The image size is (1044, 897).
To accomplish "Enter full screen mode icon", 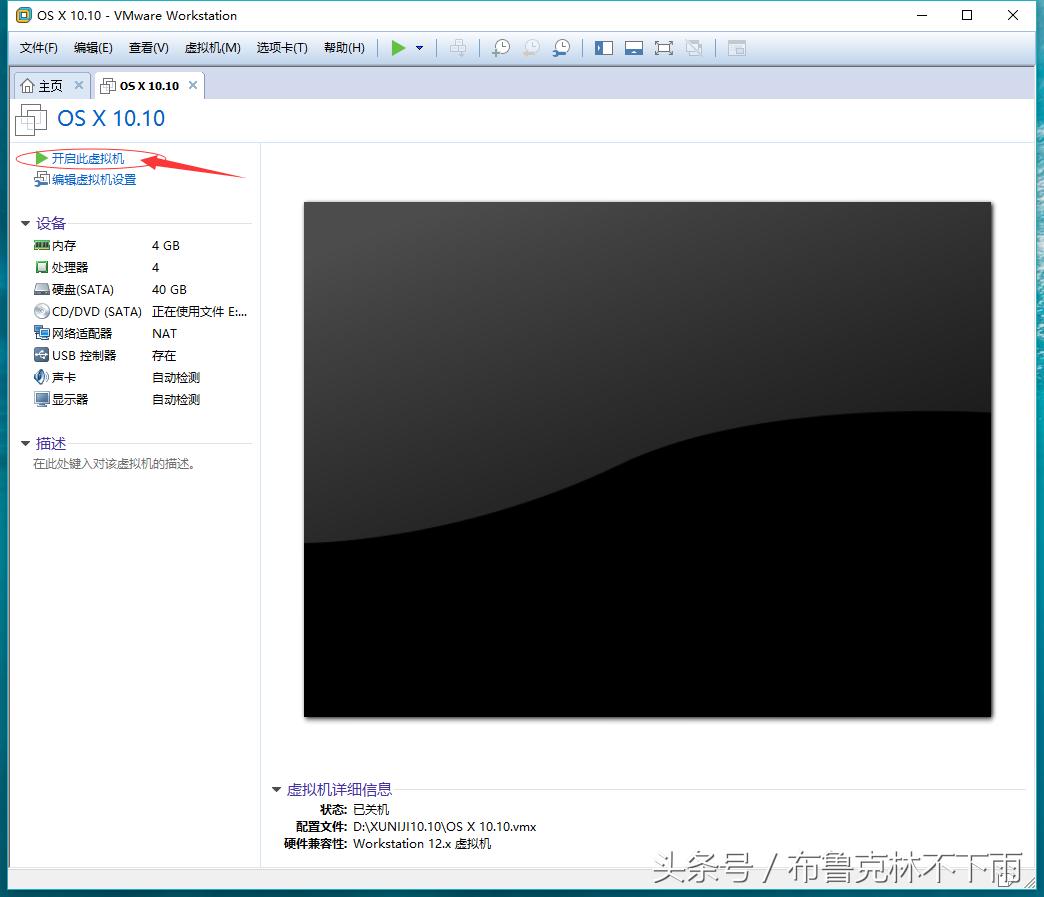I will coord(663,47).
